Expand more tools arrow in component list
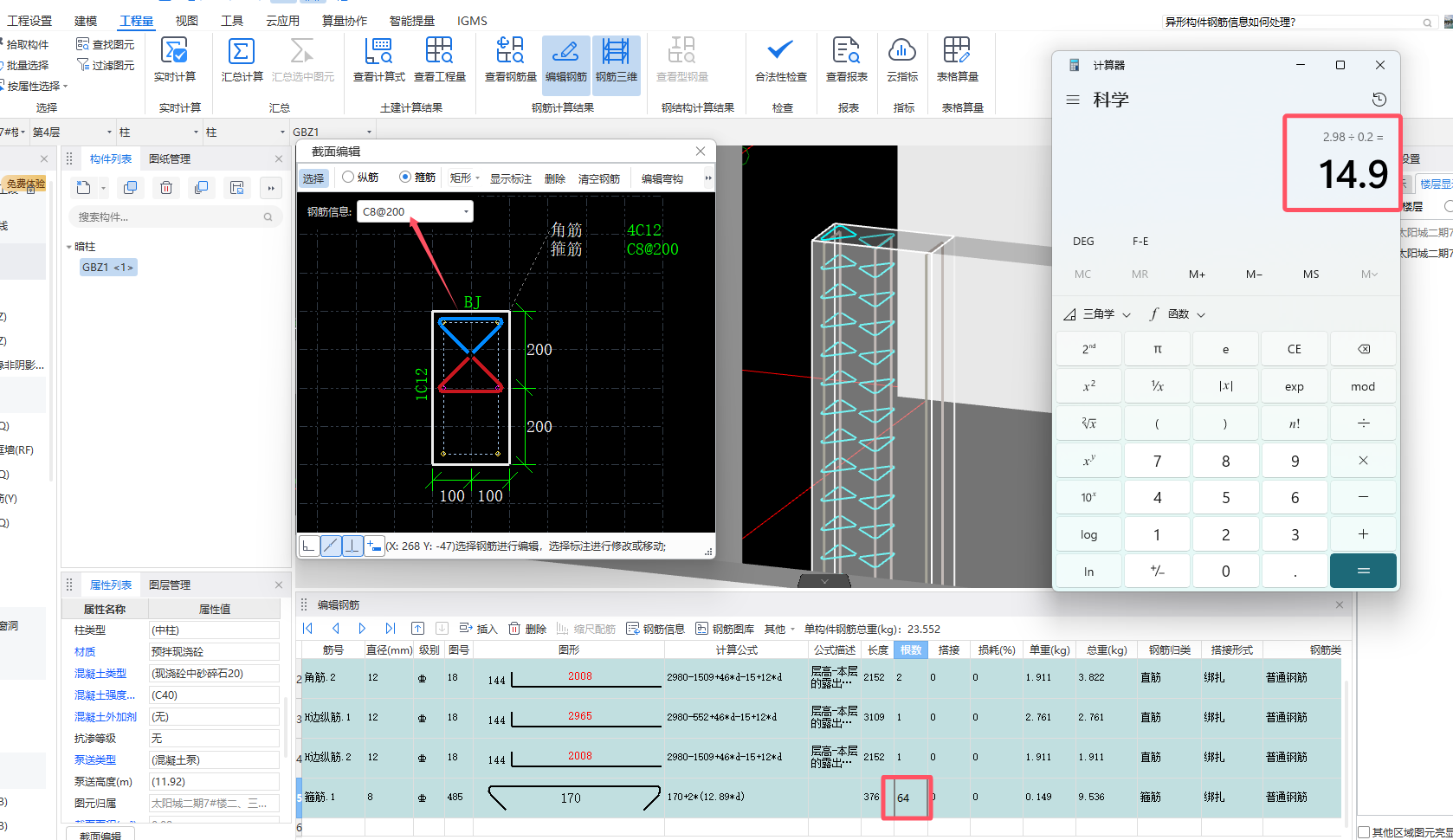The image size is (1453, 840). pyautogui.click(x=271, y=188)
